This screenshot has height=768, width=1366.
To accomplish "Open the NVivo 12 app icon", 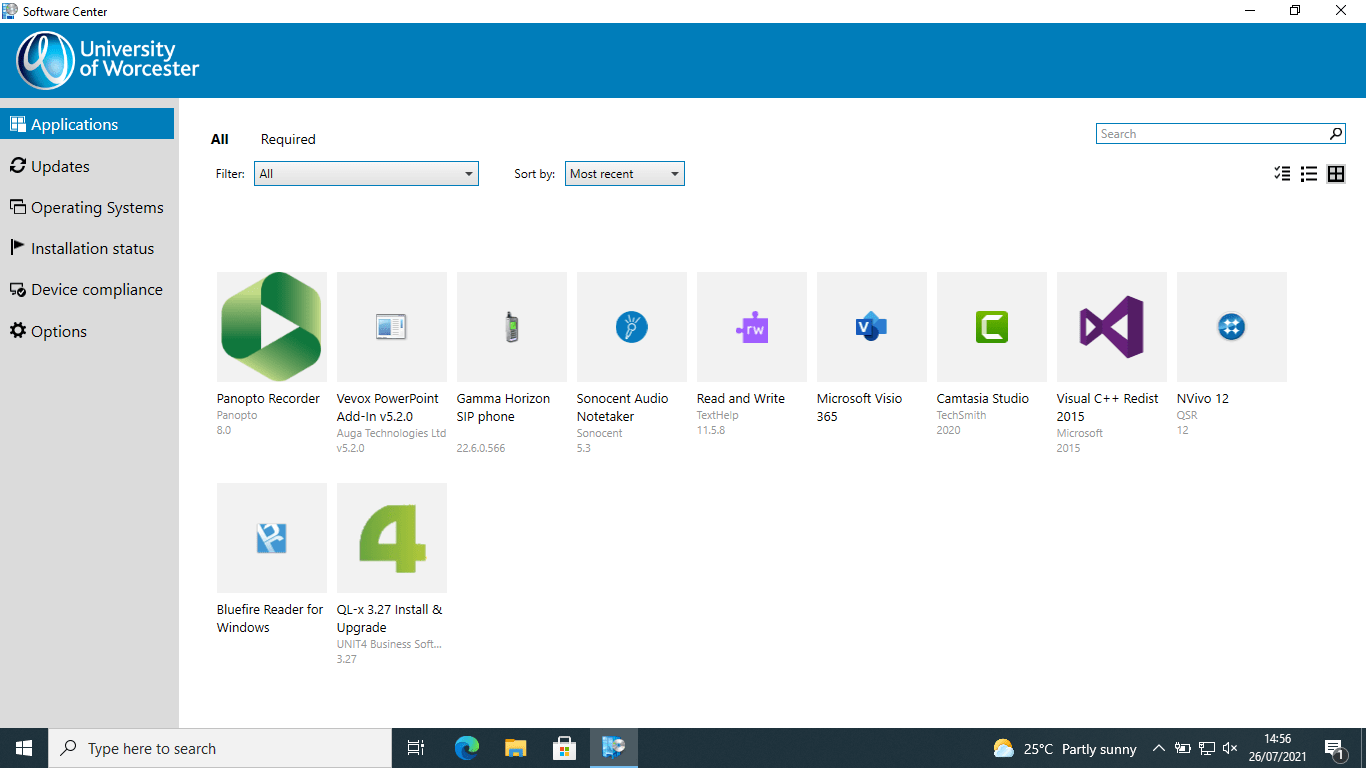I will coord(1232,327).
